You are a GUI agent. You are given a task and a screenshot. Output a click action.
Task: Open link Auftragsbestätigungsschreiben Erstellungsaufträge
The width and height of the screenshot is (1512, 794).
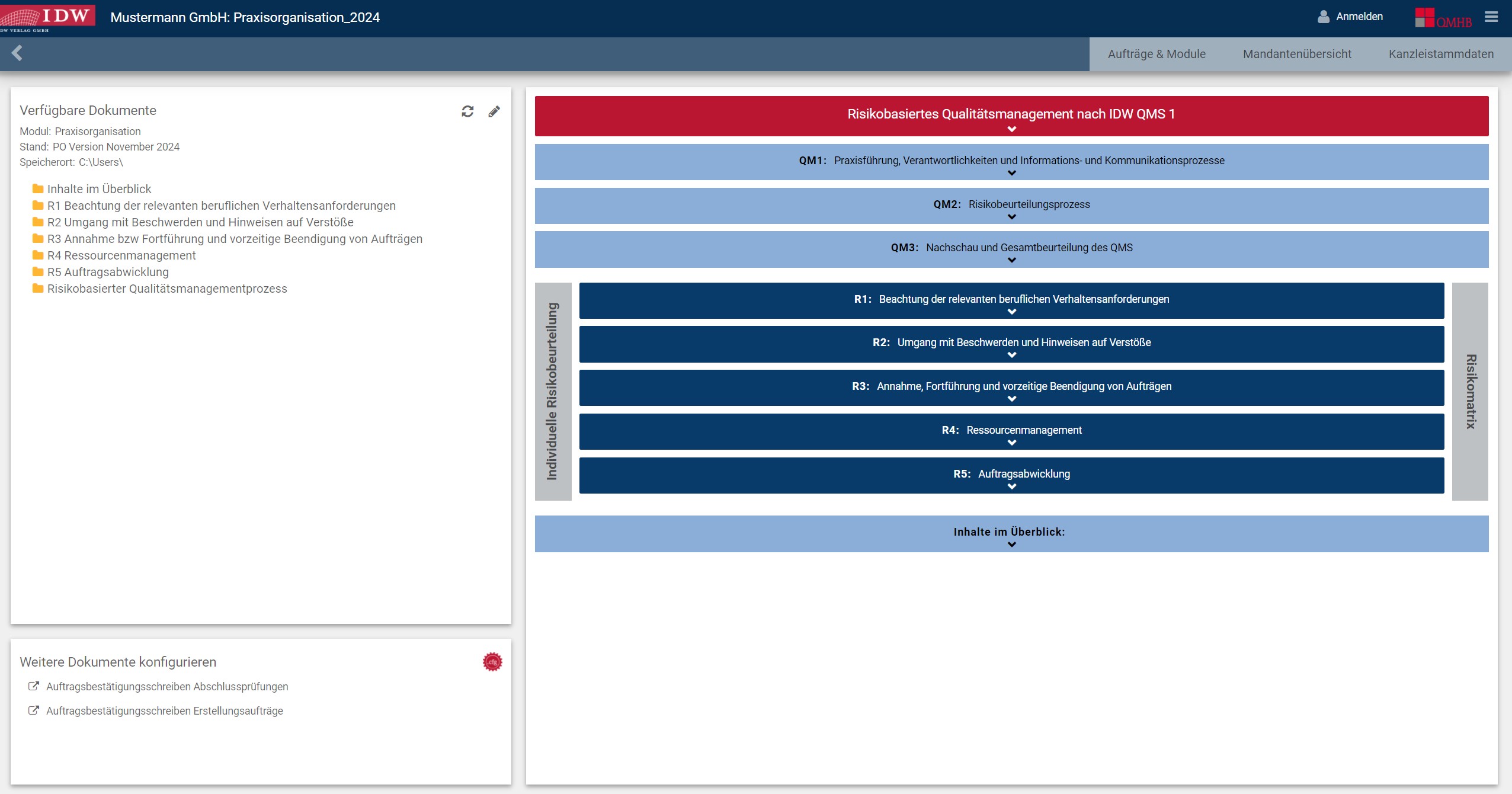(x=164, y=711)
